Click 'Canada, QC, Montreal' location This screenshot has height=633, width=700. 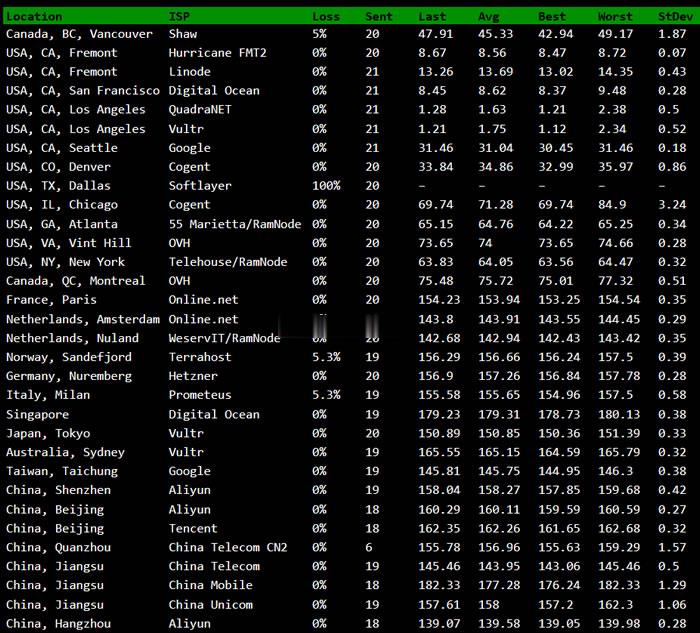coord(75,281)
